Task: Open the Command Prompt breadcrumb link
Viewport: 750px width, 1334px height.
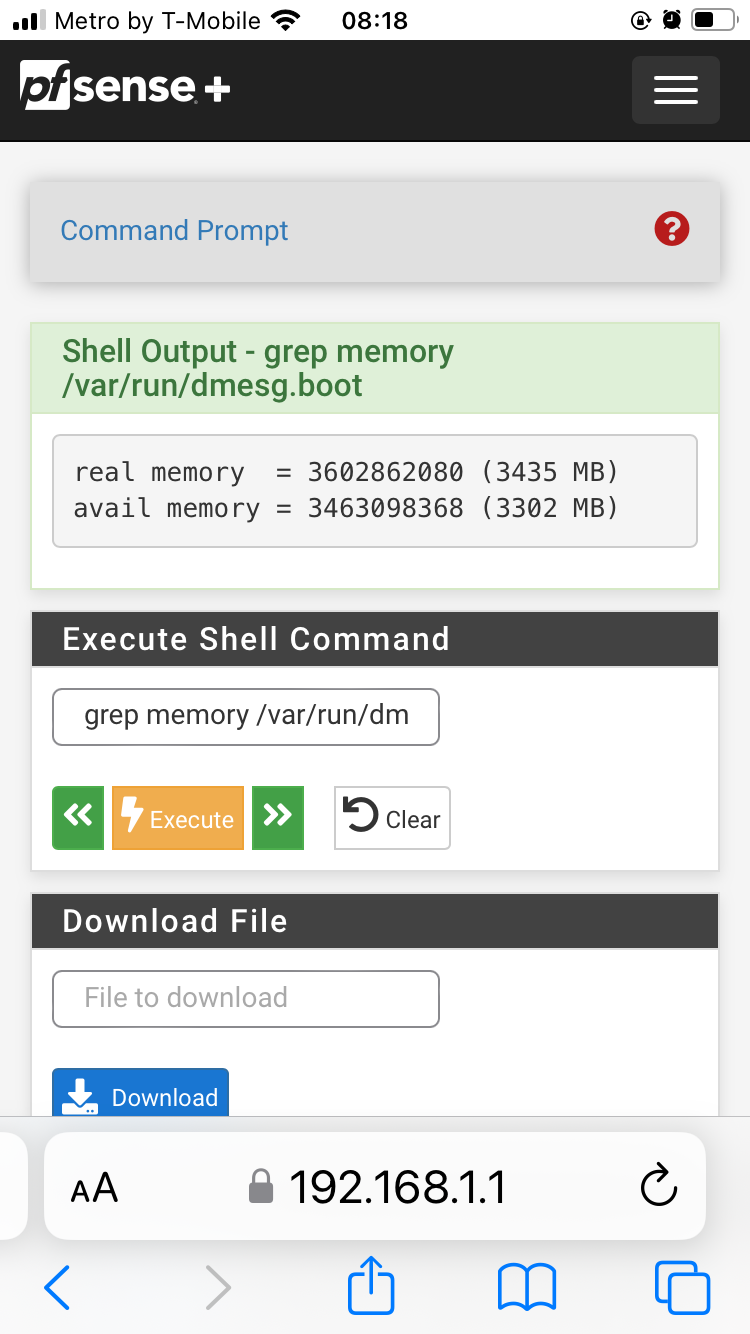Action: (x=174, y=230)
